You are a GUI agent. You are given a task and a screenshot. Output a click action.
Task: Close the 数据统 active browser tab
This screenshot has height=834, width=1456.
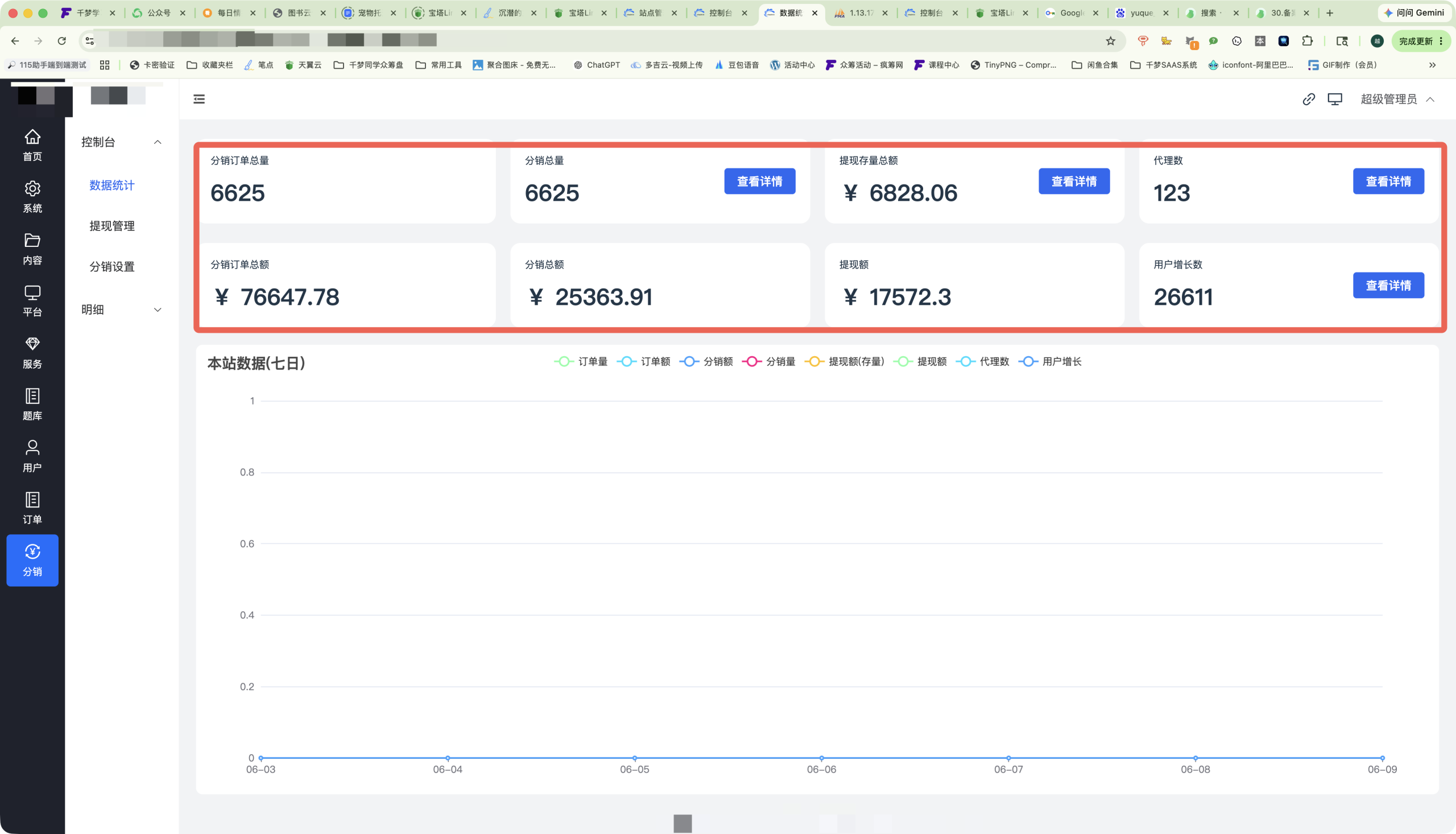click(x=814, y=13)
